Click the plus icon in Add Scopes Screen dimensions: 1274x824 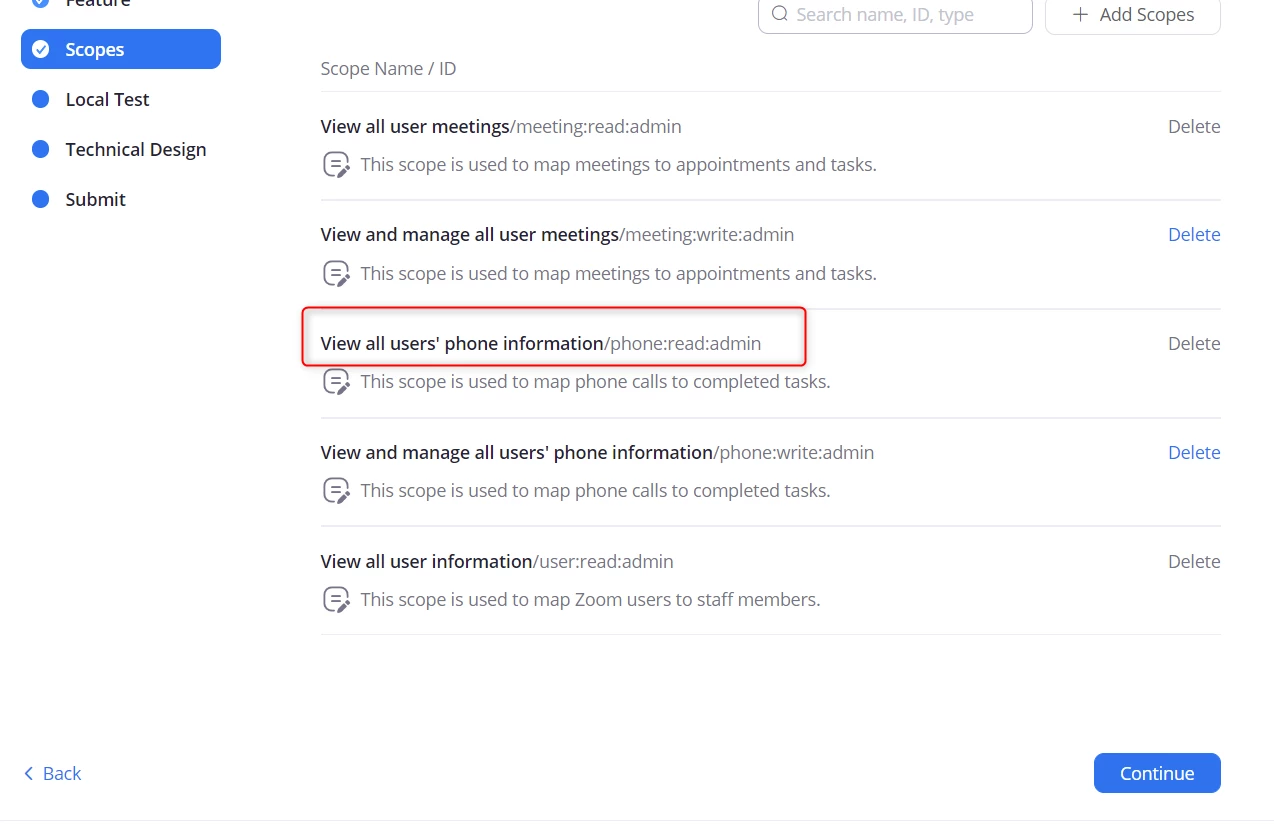[1080, 14]
